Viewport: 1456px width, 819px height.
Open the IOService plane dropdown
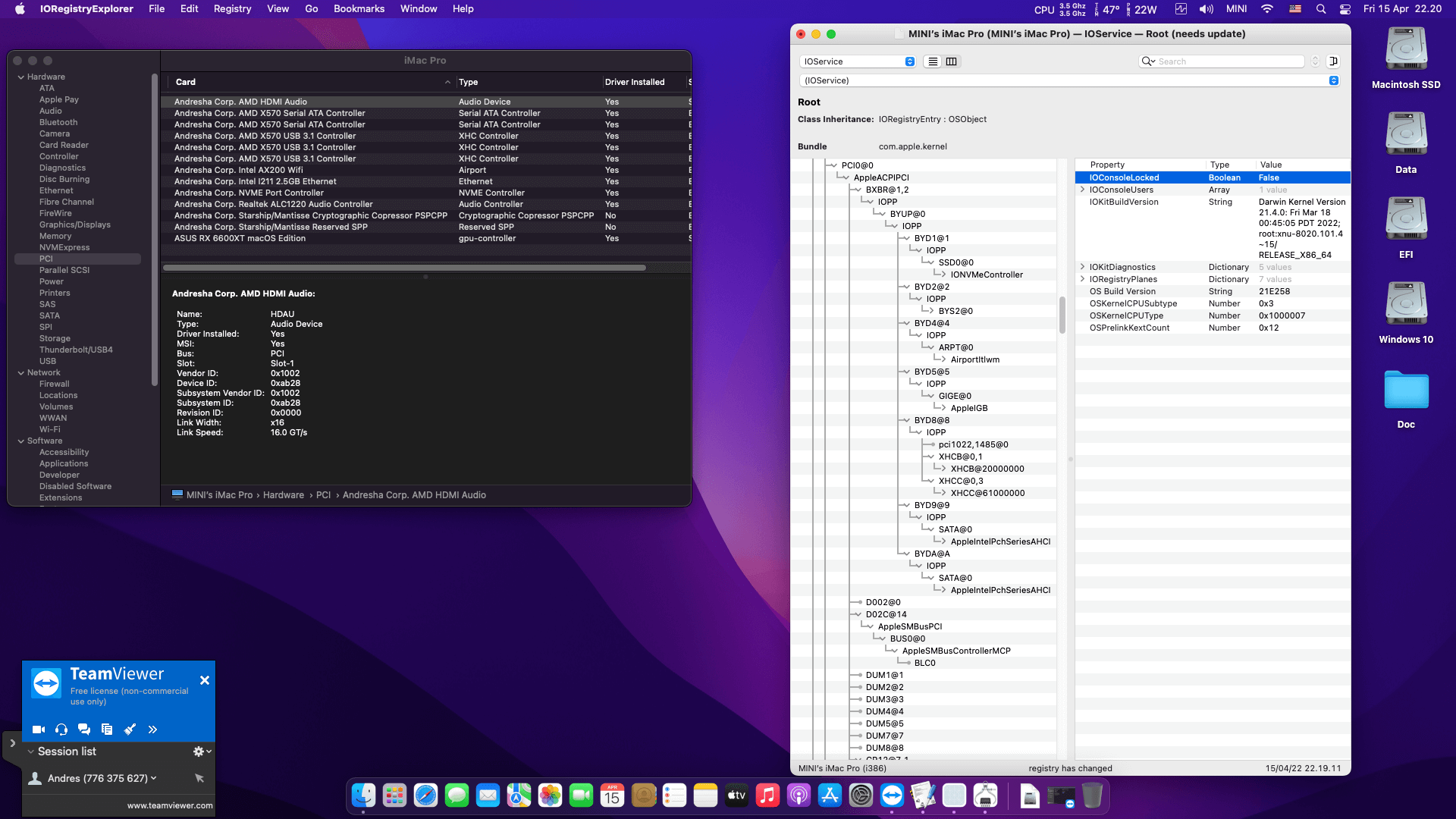click(x=858, y=61)
